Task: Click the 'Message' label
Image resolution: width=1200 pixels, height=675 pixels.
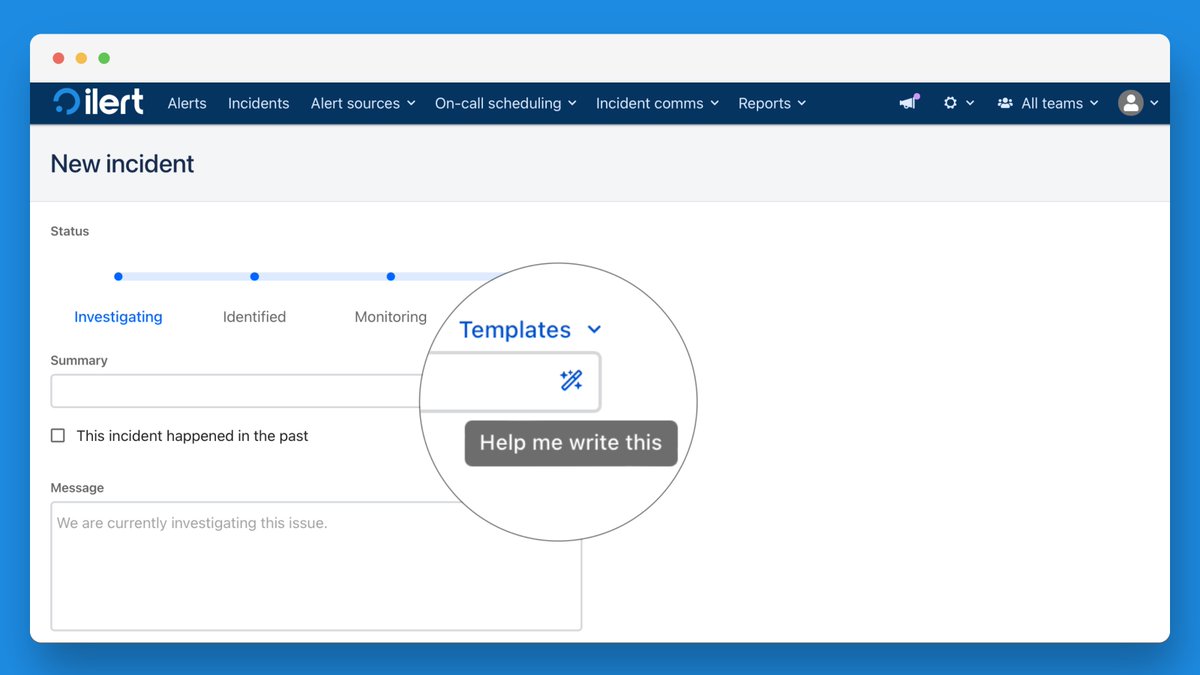Action: tap(77, 488)
